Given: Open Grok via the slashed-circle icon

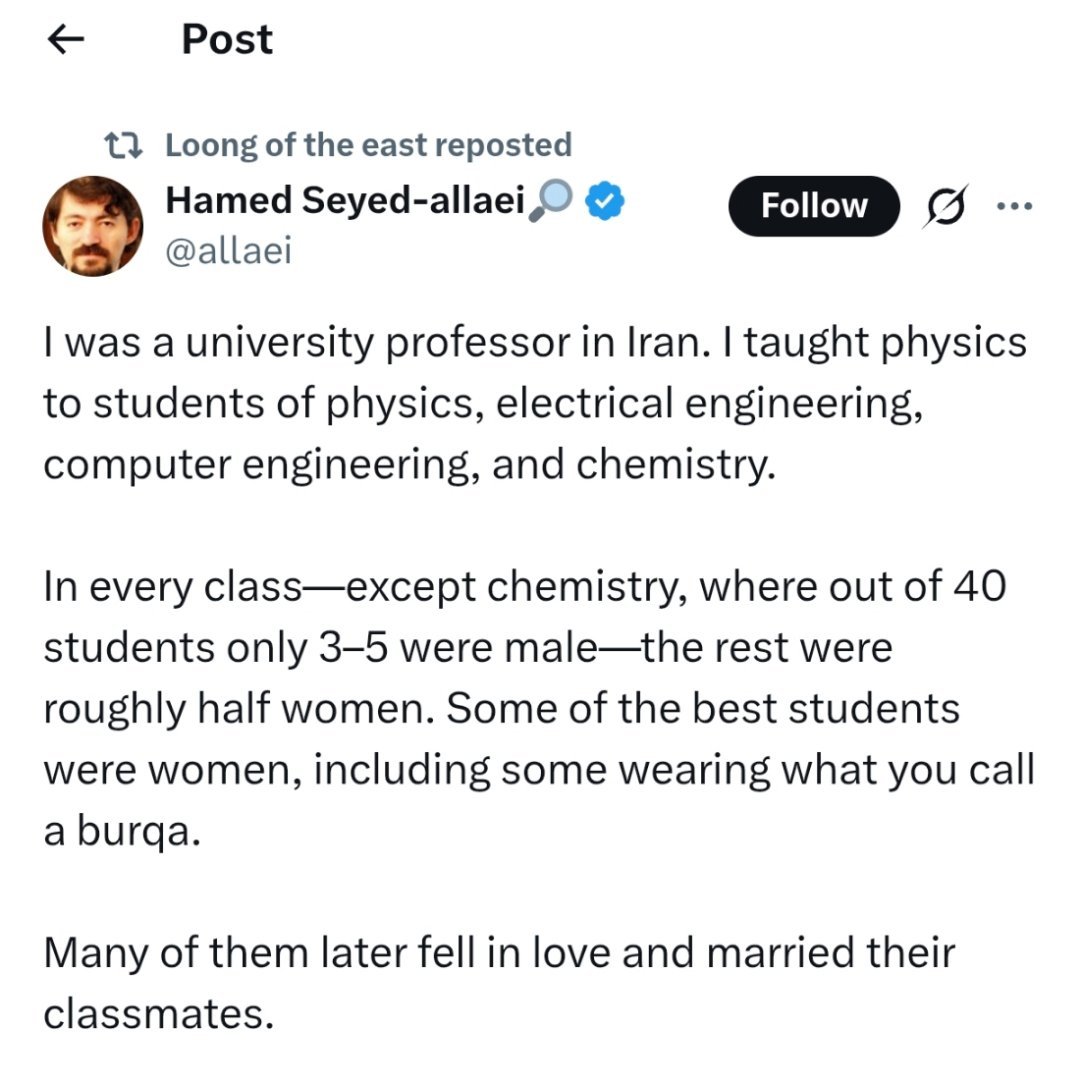Looking at the screenshot, I should (941, 206).
